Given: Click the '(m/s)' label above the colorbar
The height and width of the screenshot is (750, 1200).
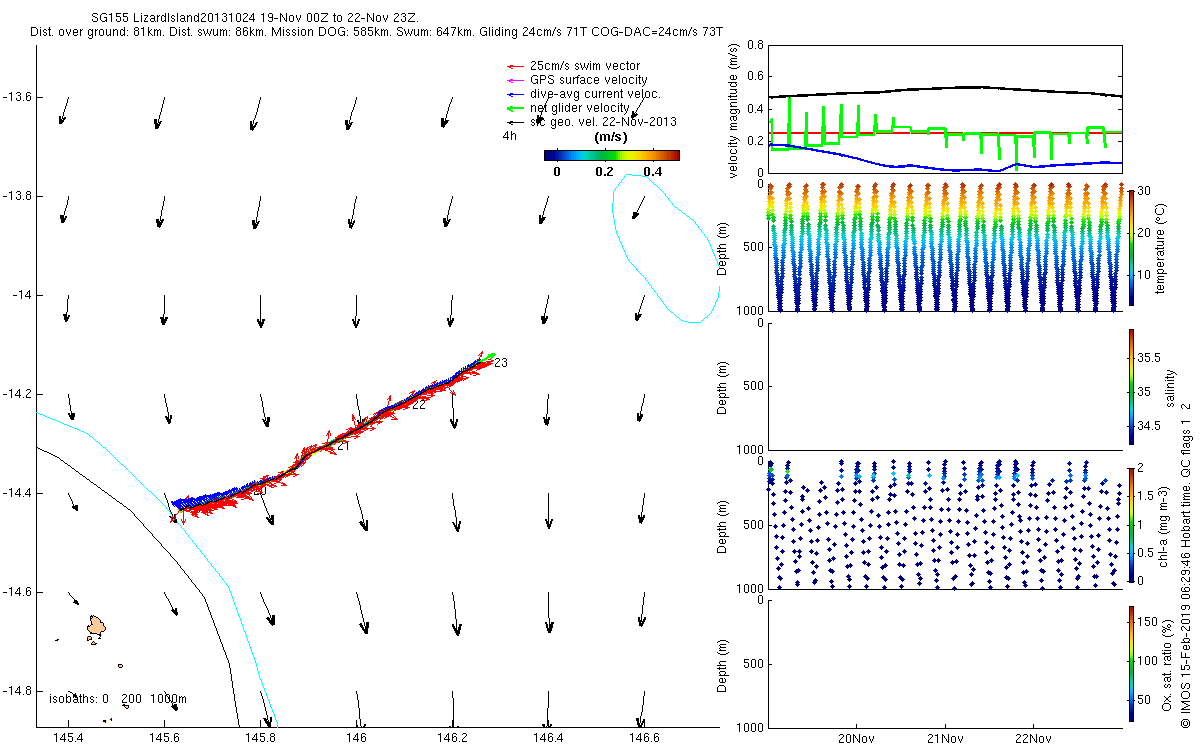Looking at the screenshot, I should (611, 137).
